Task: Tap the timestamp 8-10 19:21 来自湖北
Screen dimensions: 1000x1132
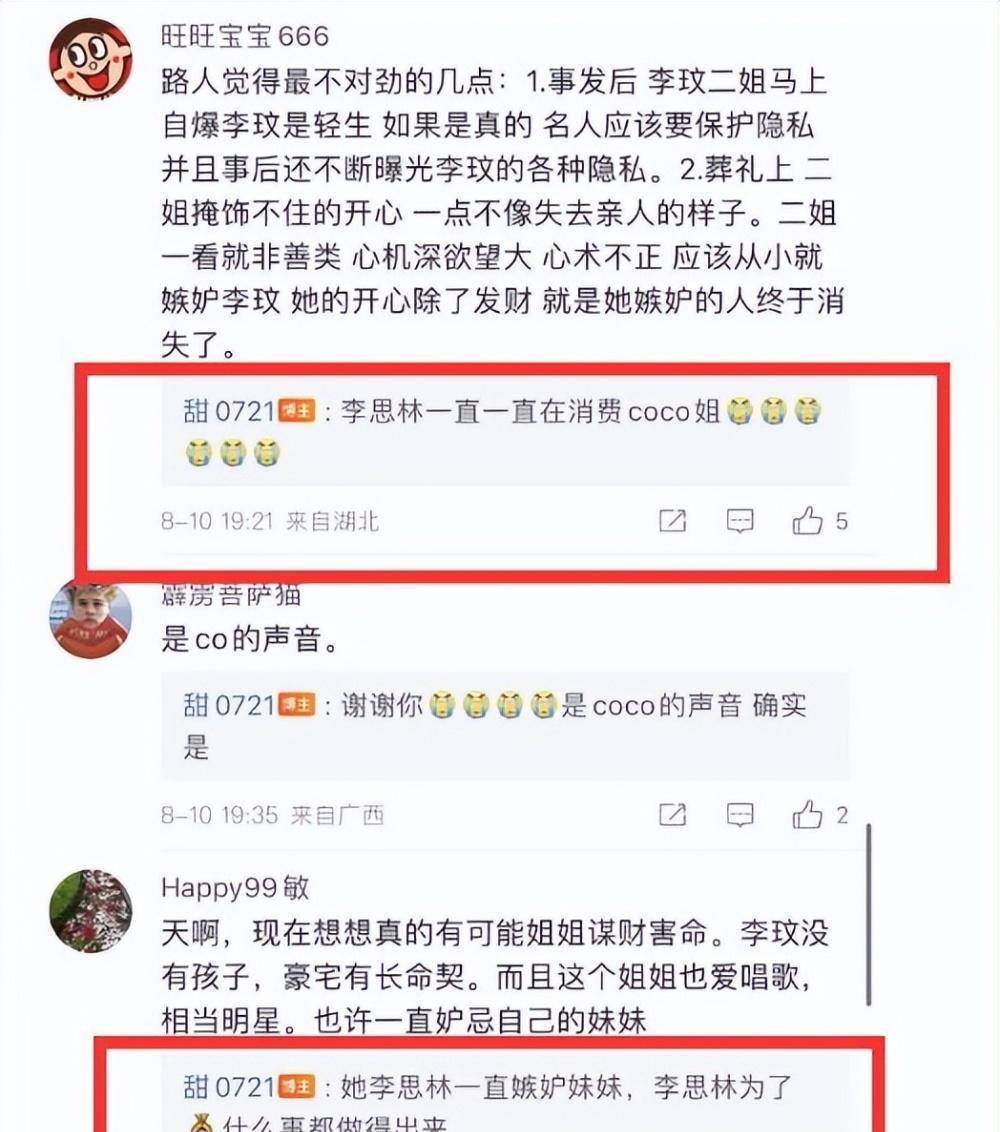Action: (x=270, y=521)
